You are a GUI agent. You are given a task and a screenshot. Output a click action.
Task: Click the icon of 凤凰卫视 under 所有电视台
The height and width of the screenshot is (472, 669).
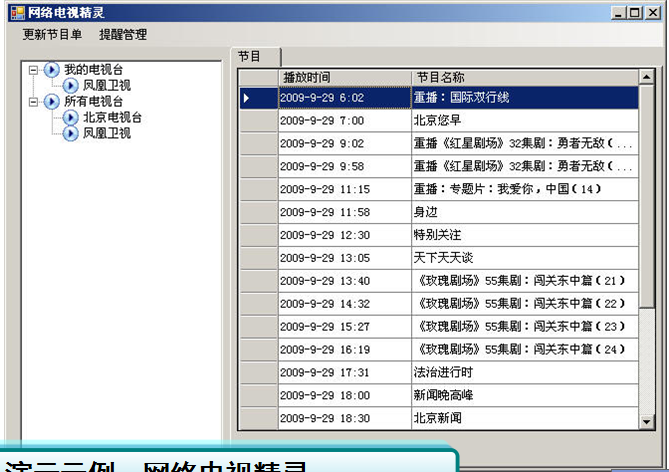(x=71, y=134)
